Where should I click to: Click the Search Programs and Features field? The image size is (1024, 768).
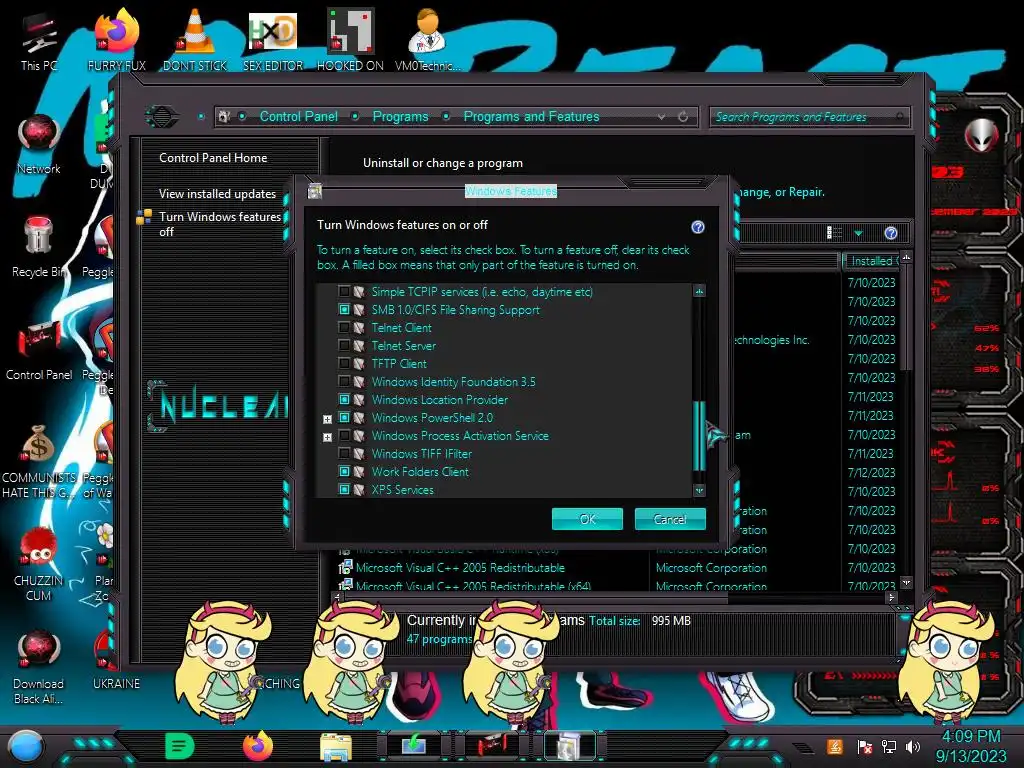coord(808,117)
